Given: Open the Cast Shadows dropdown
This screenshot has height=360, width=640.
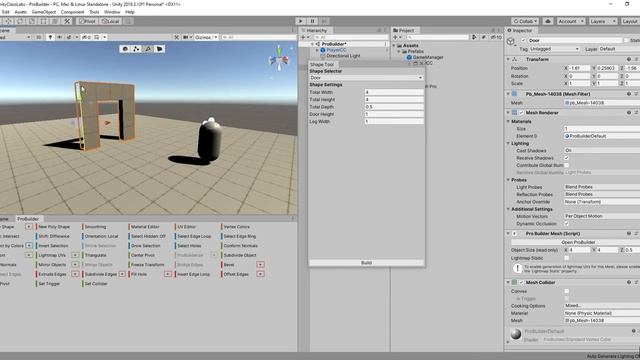Looking at the screenshot, I should 602,151.
